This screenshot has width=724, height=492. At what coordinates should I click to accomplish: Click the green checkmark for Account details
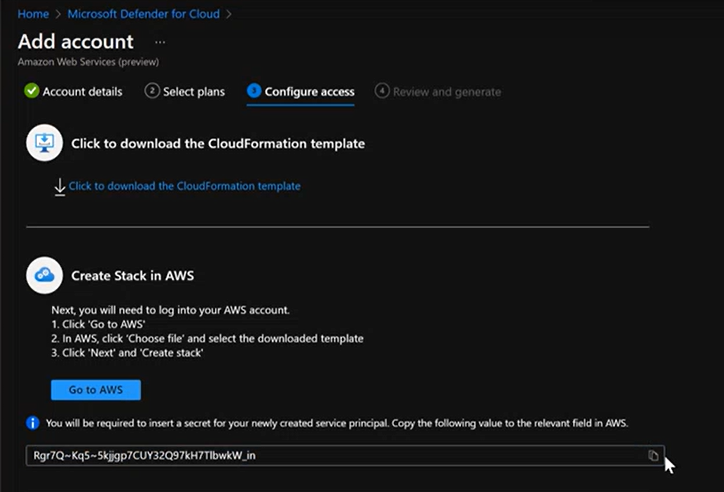(x=31, y=90)
